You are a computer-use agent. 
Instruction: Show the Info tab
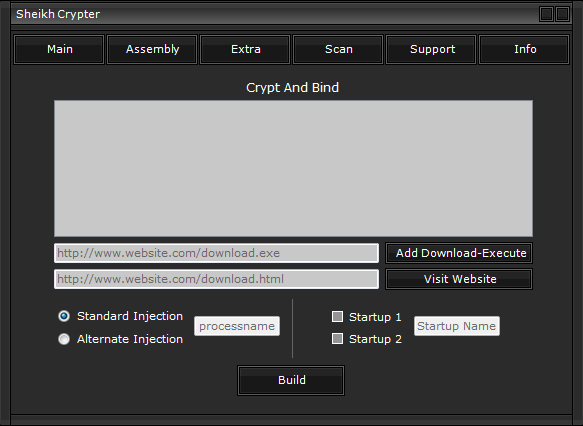click(524, 49)
